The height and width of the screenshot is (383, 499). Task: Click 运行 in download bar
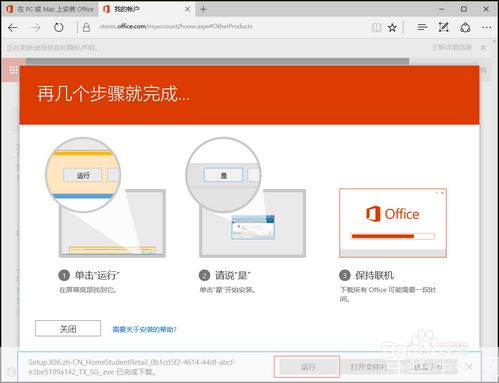coord(308,367)
